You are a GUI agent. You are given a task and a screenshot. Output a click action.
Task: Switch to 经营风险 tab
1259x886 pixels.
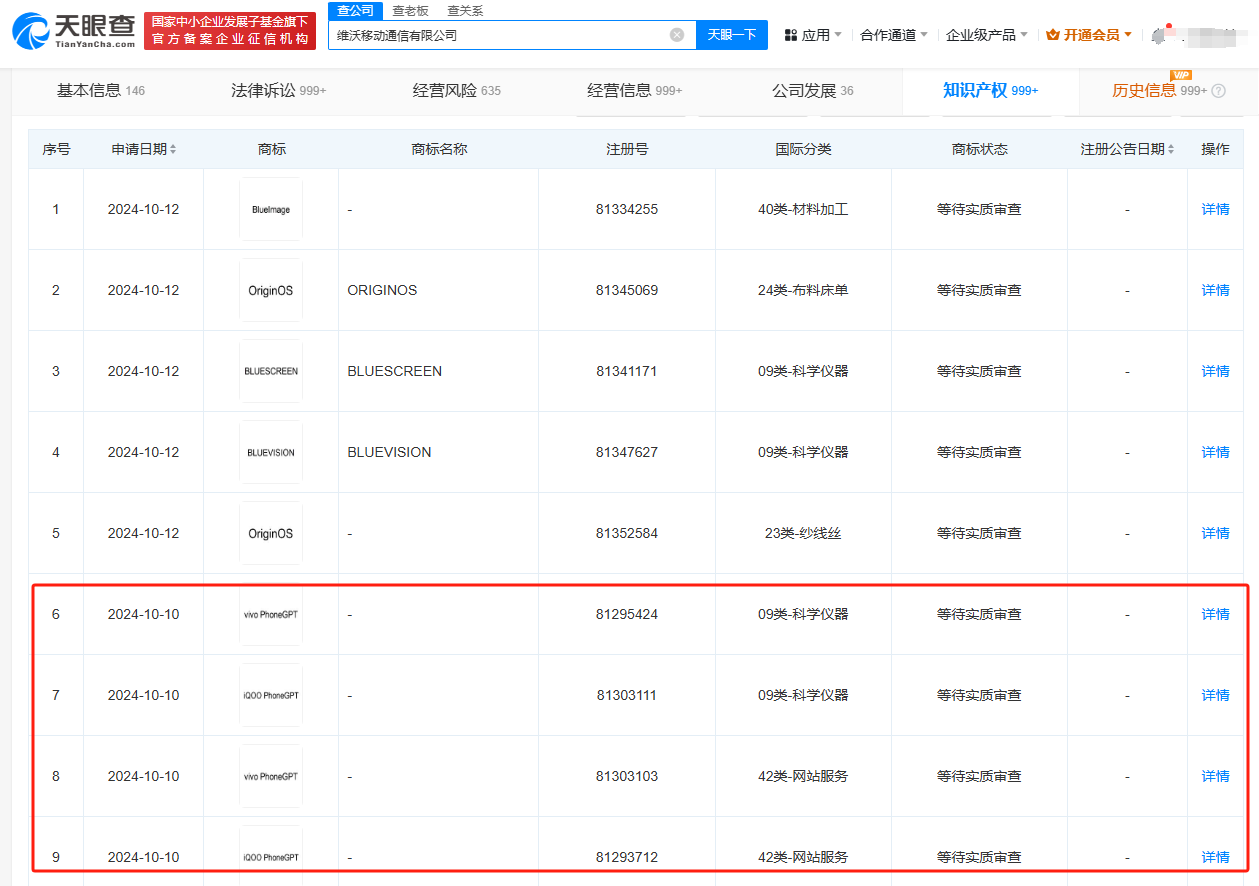pyautogui.click(x=457, y=91)
